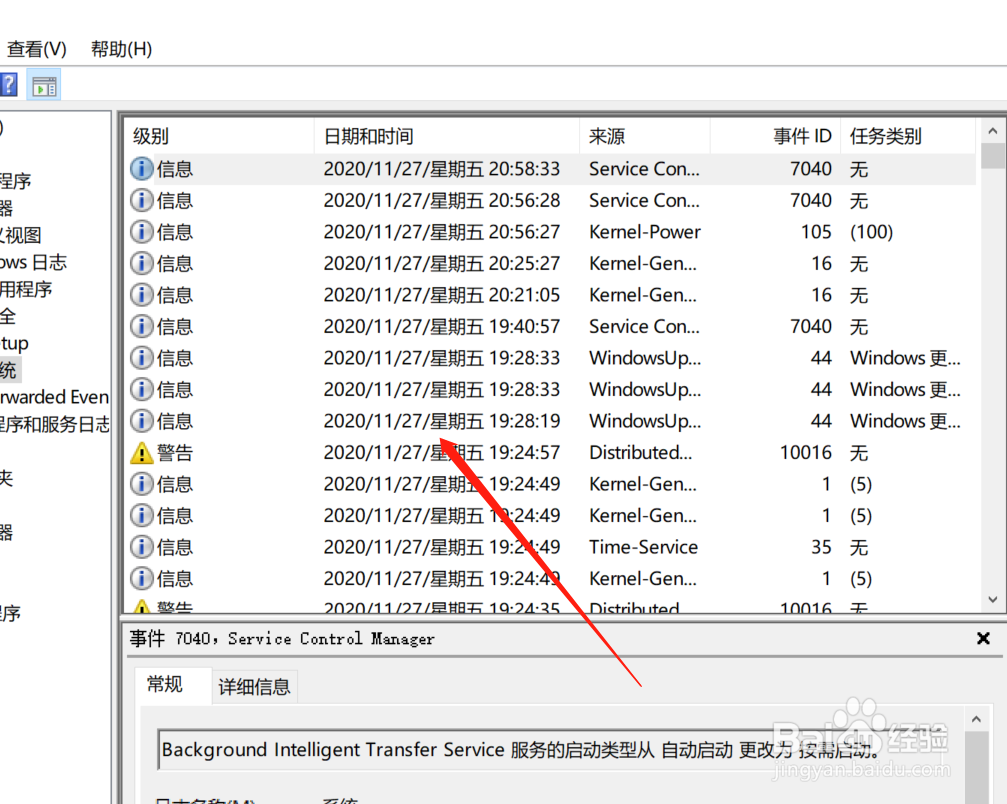
Task: Close the event 7040 preview pane
Action: (983, 638)
